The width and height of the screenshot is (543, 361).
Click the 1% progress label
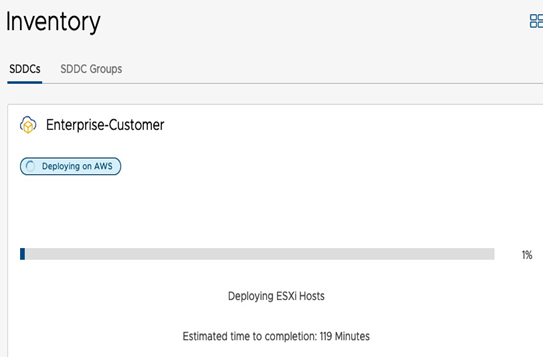[527, 255]
